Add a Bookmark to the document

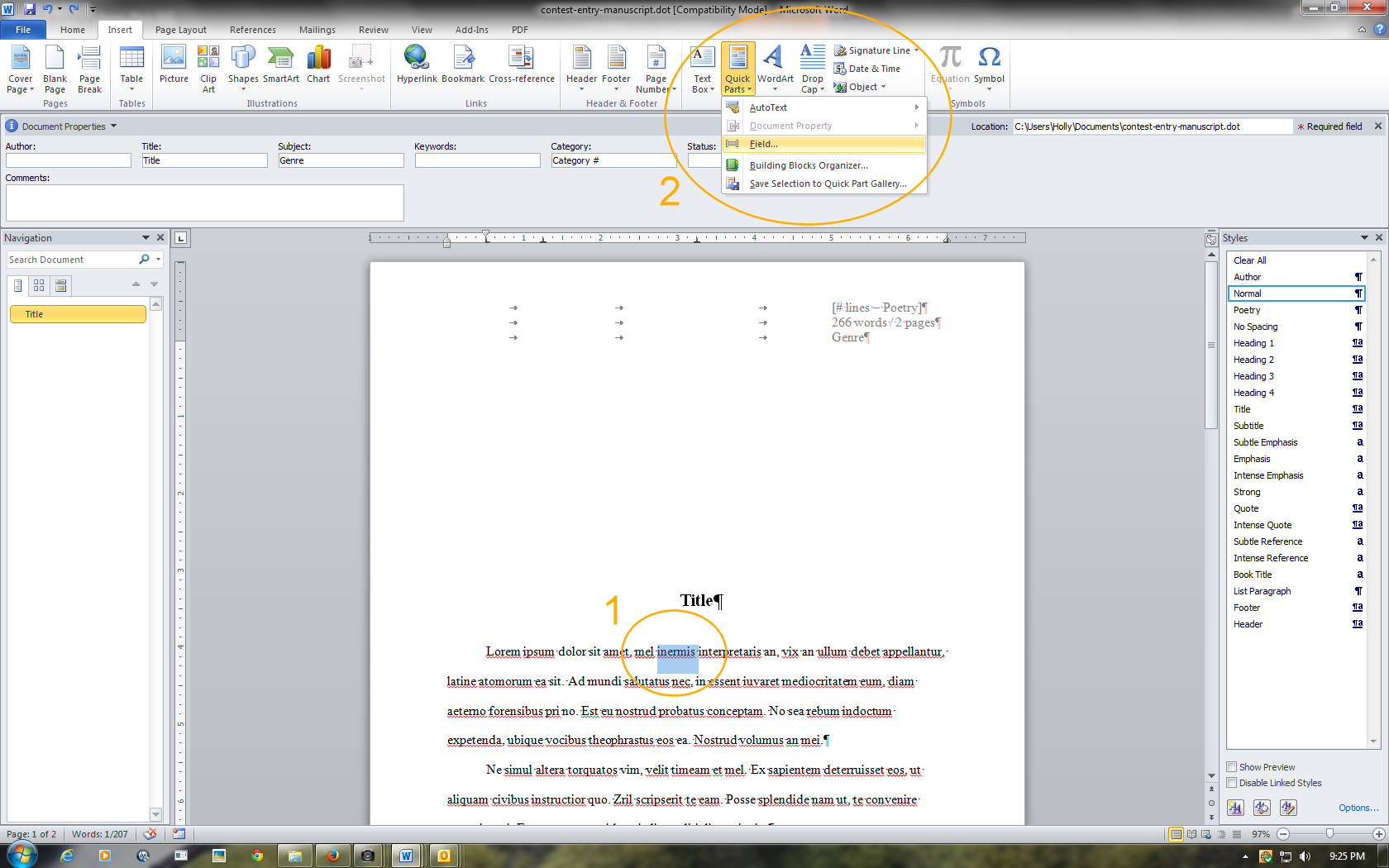pyautogui.click(x=463, y=68)
